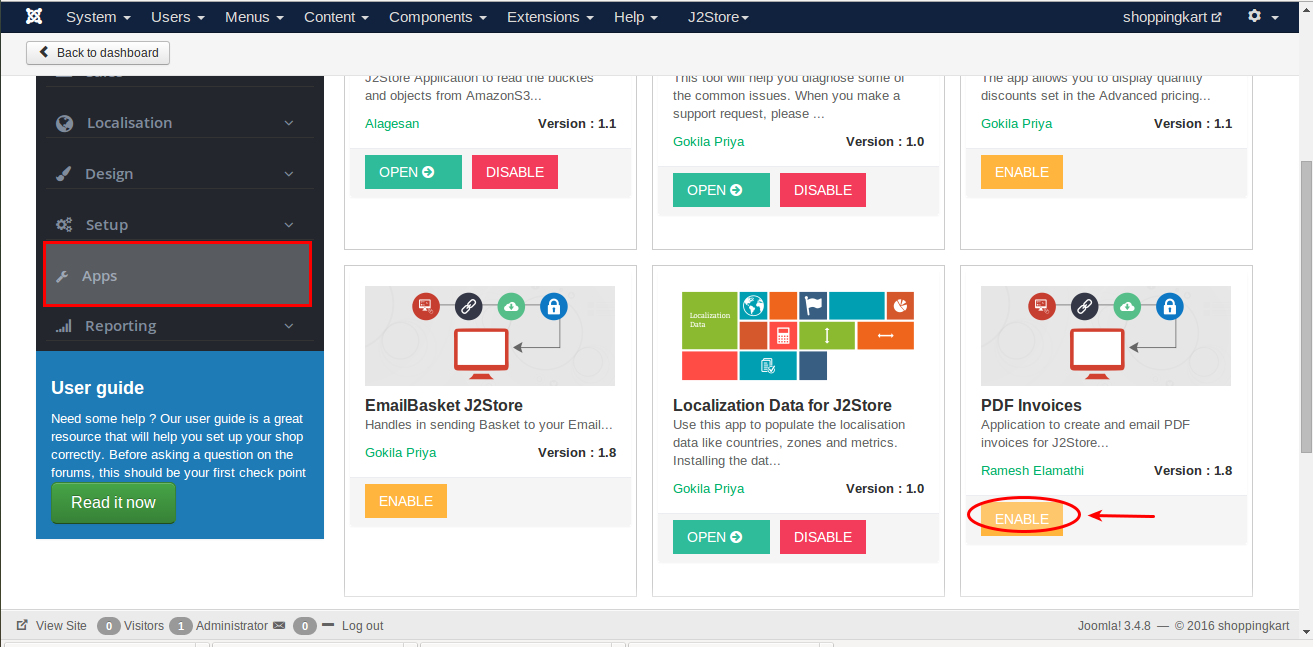Disable the diagnostic tool app version 1.0
Image resolution: width=1313 pixels, height=647 pixels.
(x=823, y=190)
